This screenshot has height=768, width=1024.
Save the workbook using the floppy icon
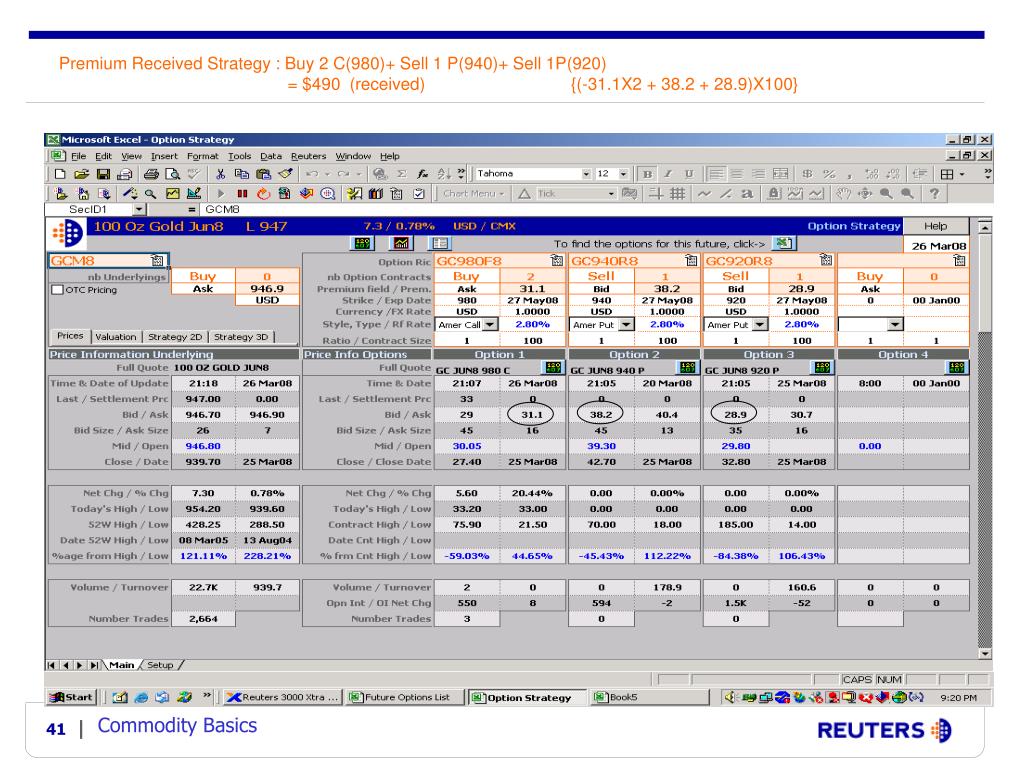[x=103, y=174]
